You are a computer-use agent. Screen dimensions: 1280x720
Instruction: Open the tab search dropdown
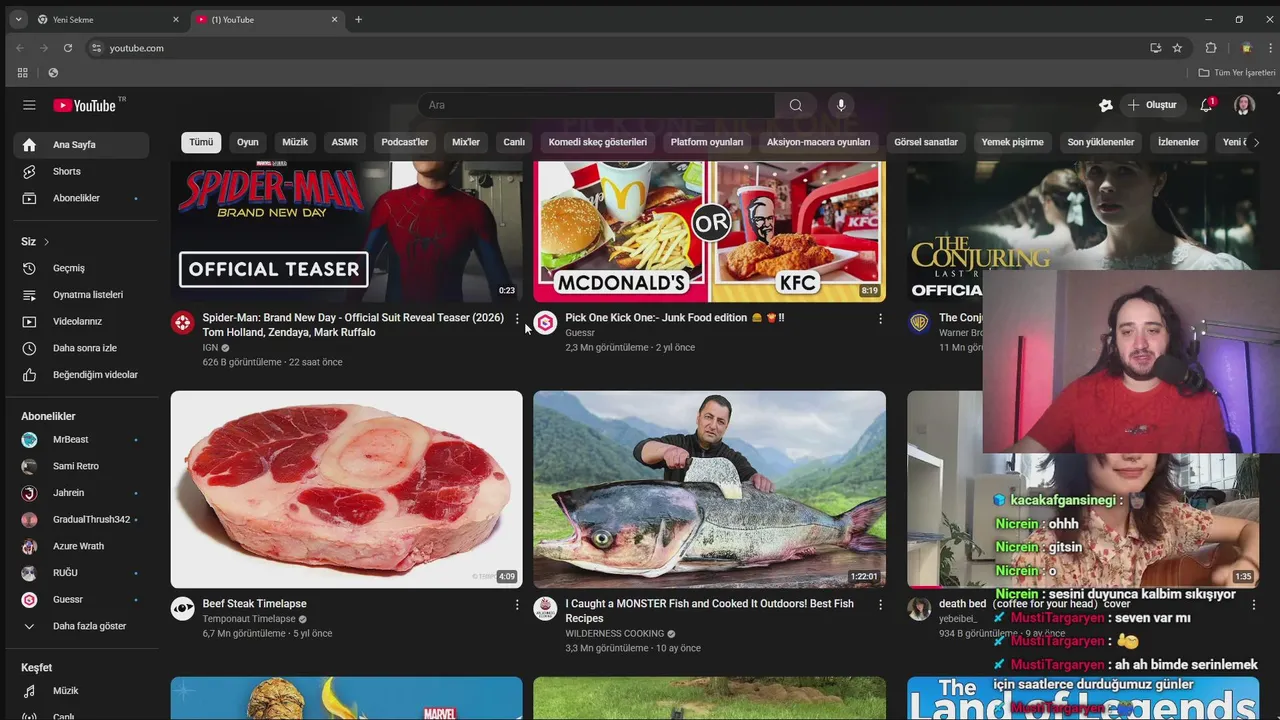[x=18, y=19]
